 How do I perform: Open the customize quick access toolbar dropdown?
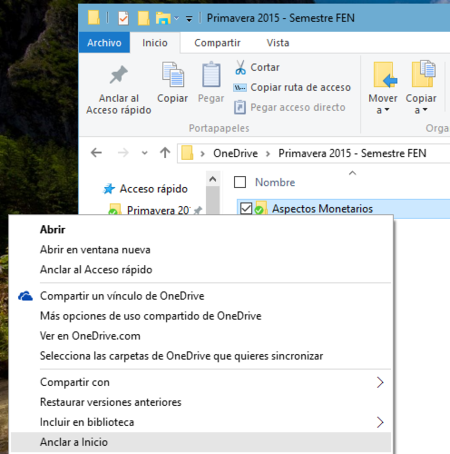coord(189,19)
